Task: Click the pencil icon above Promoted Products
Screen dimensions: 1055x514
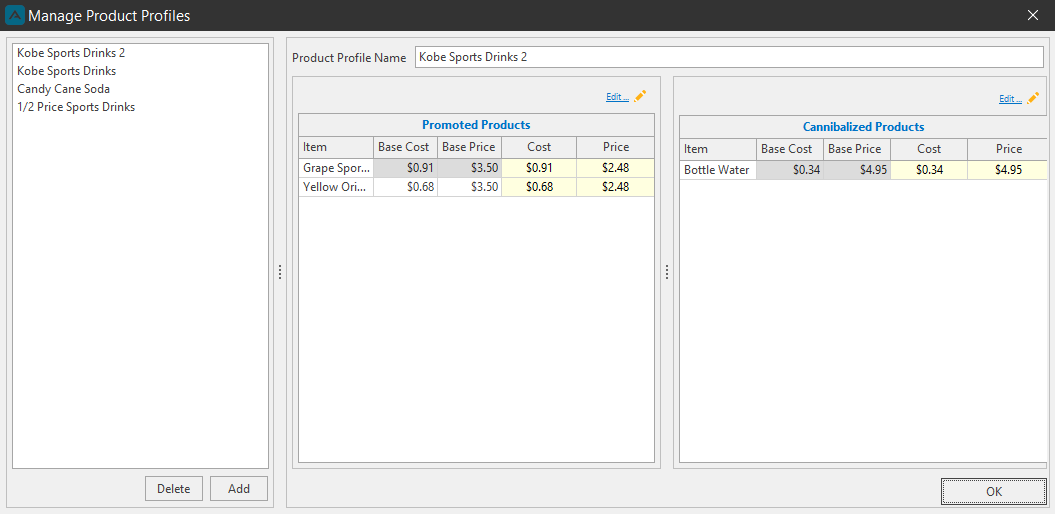Action: 640,96
